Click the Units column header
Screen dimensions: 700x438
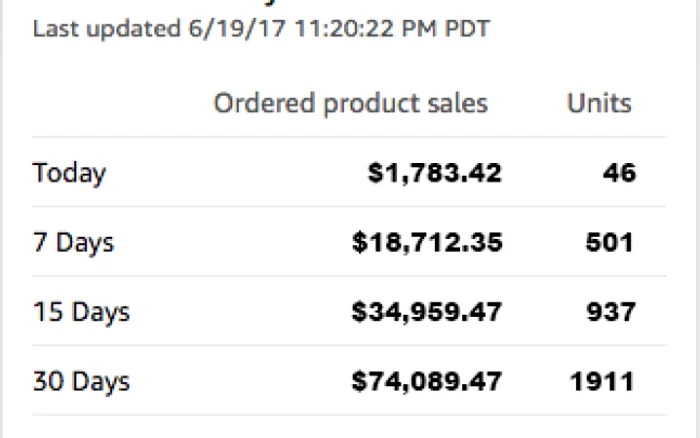pos(599,103)
